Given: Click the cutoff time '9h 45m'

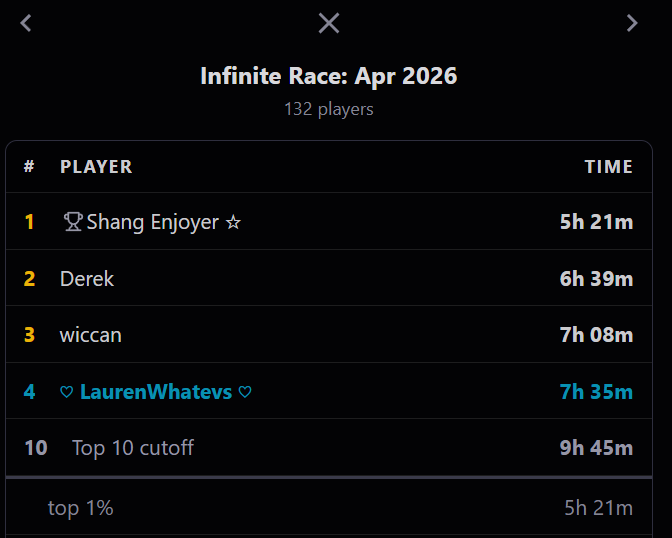Looking at the screenshot, I should [x=596, y=448].
